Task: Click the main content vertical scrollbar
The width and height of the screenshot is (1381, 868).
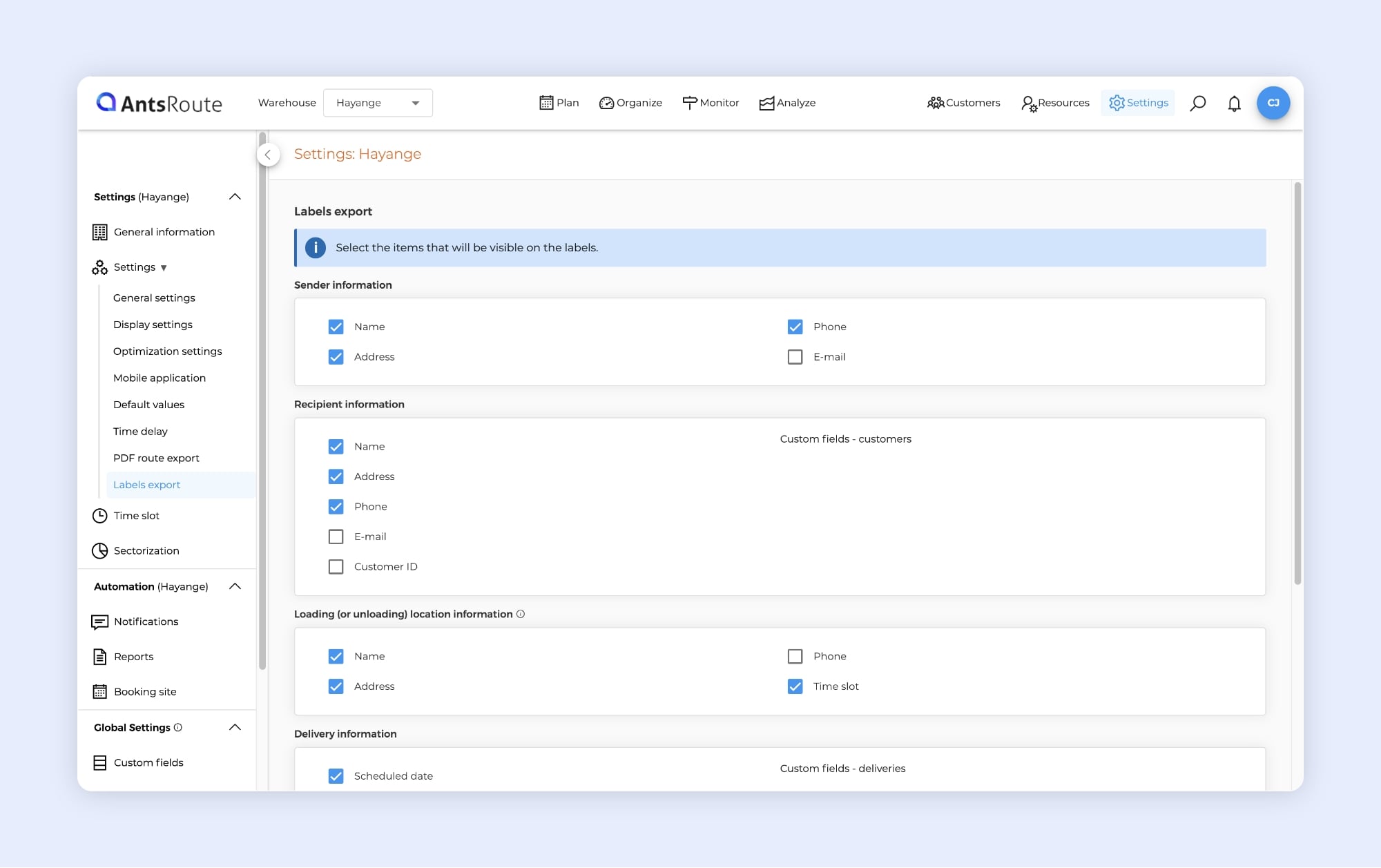Action: 1297,384
